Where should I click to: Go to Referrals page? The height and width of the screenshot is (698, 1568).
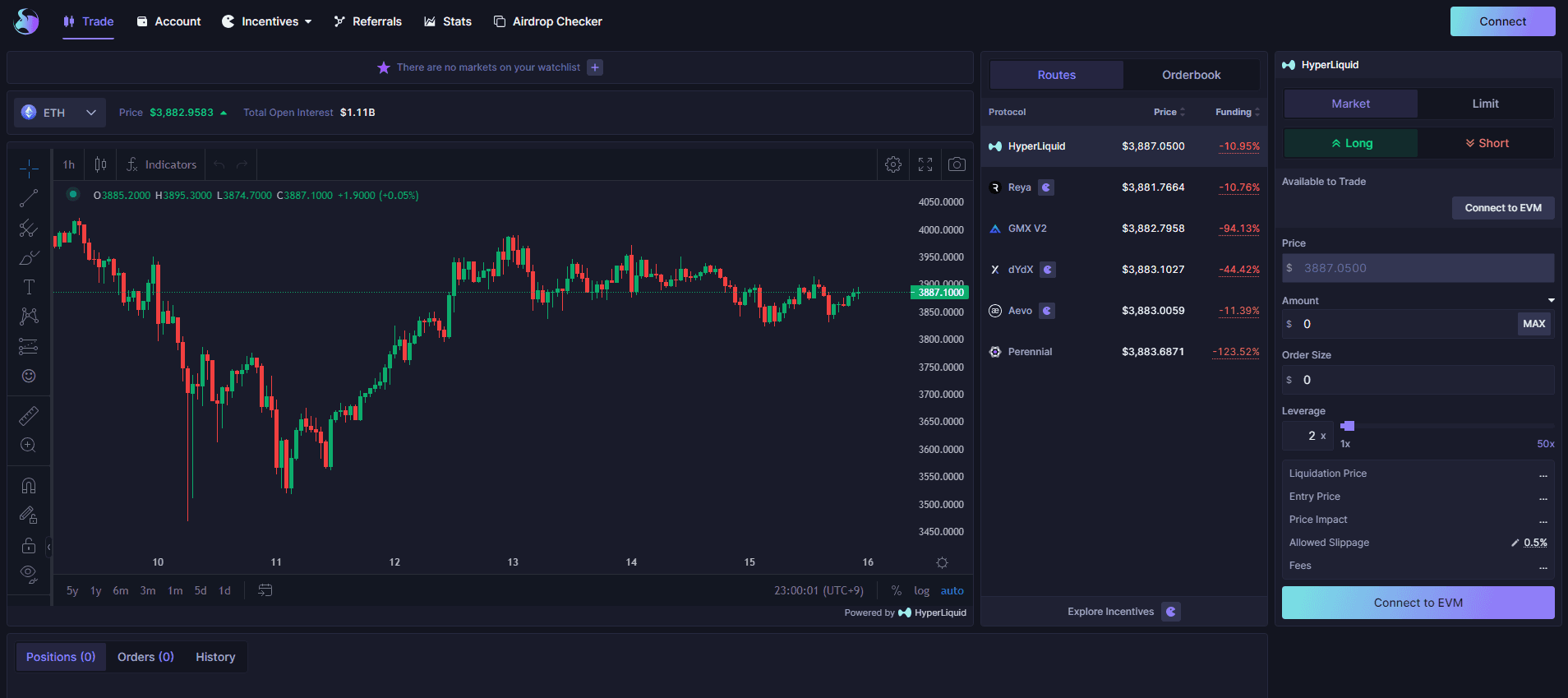point(368,21)
